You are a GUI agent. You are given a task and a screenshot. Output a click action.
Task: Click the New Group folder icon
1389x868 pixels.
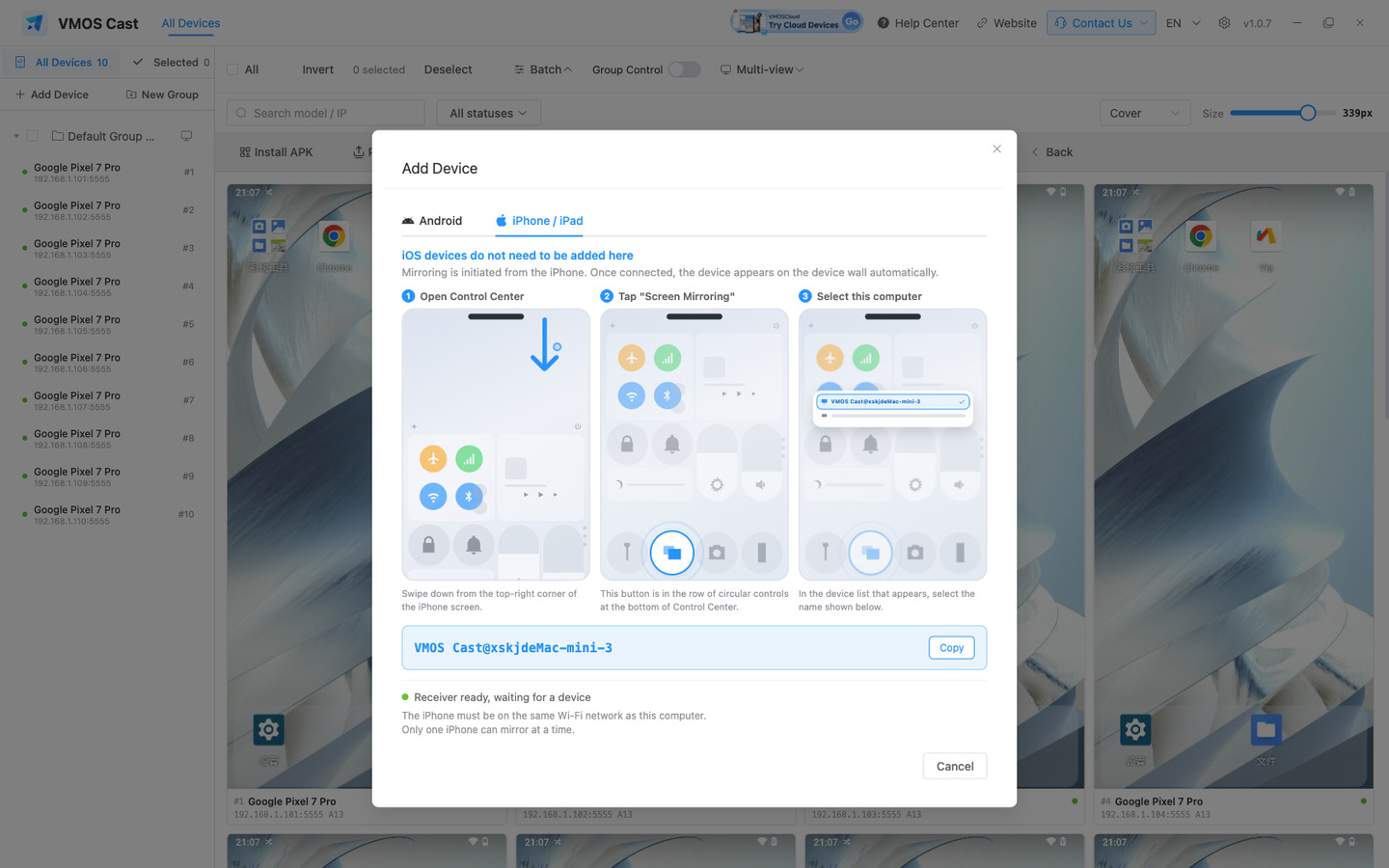click(x=131, y=95)
